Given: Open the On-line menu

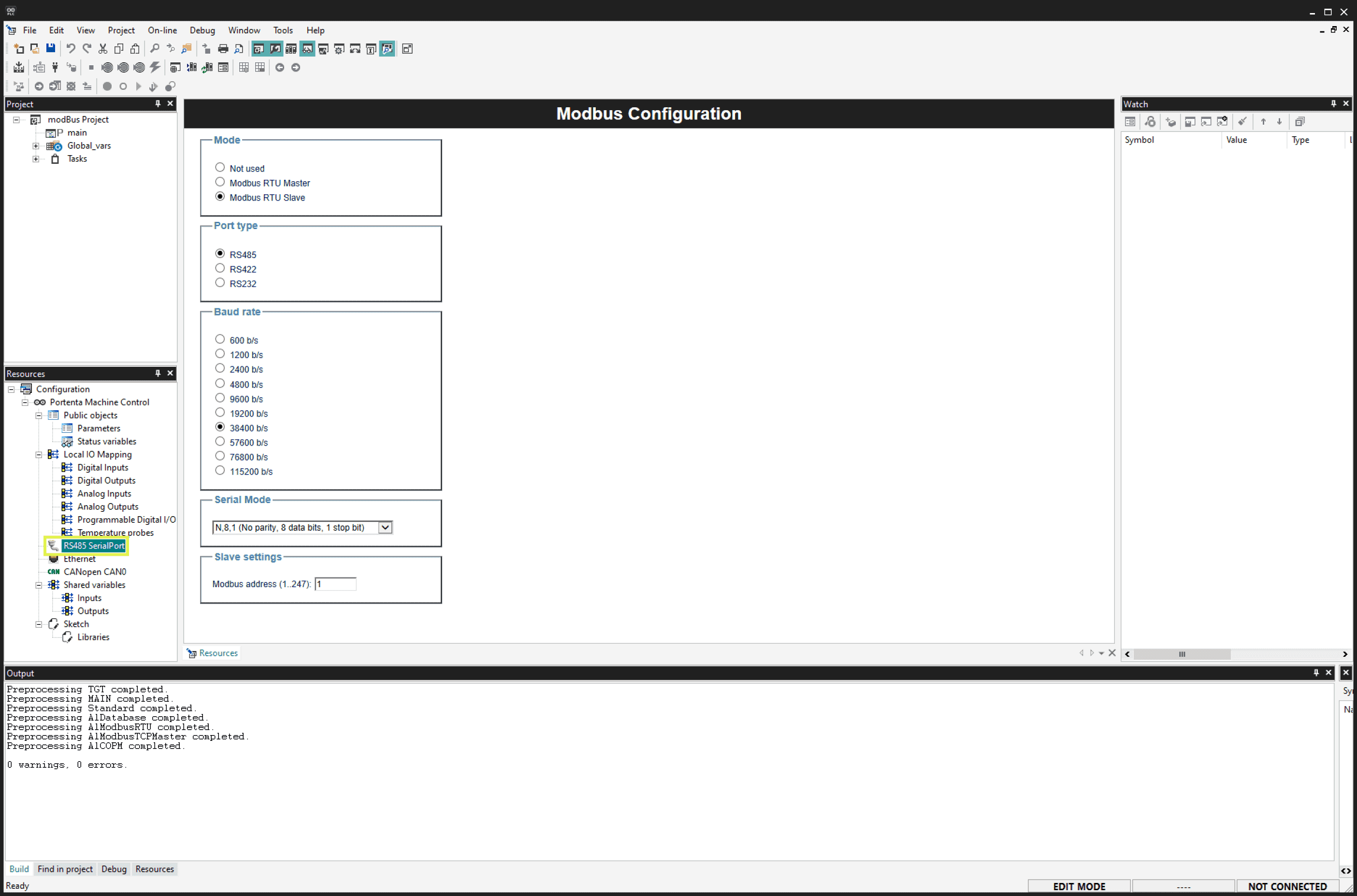Looking at the screenshot, I should [162, 30].
